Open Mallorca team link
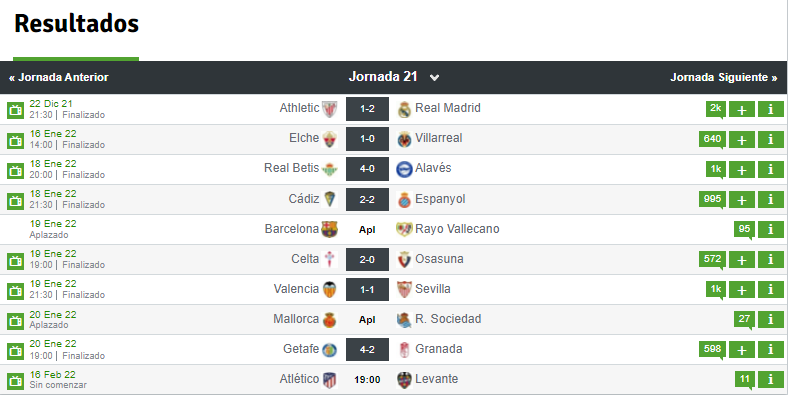 point(296,319)
